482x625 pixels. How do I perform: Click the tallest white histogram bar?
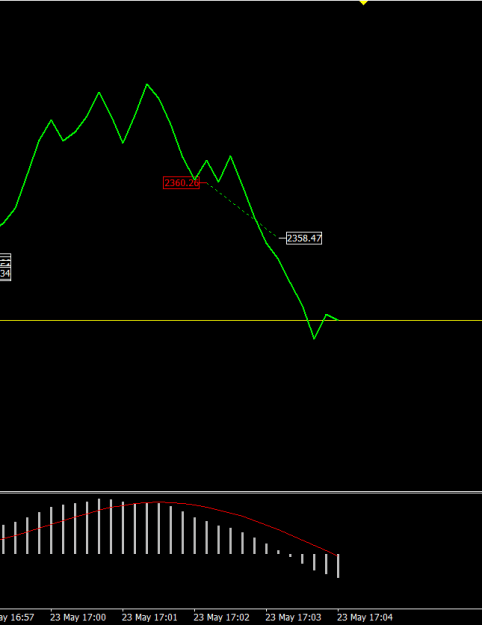click(99, 526)
